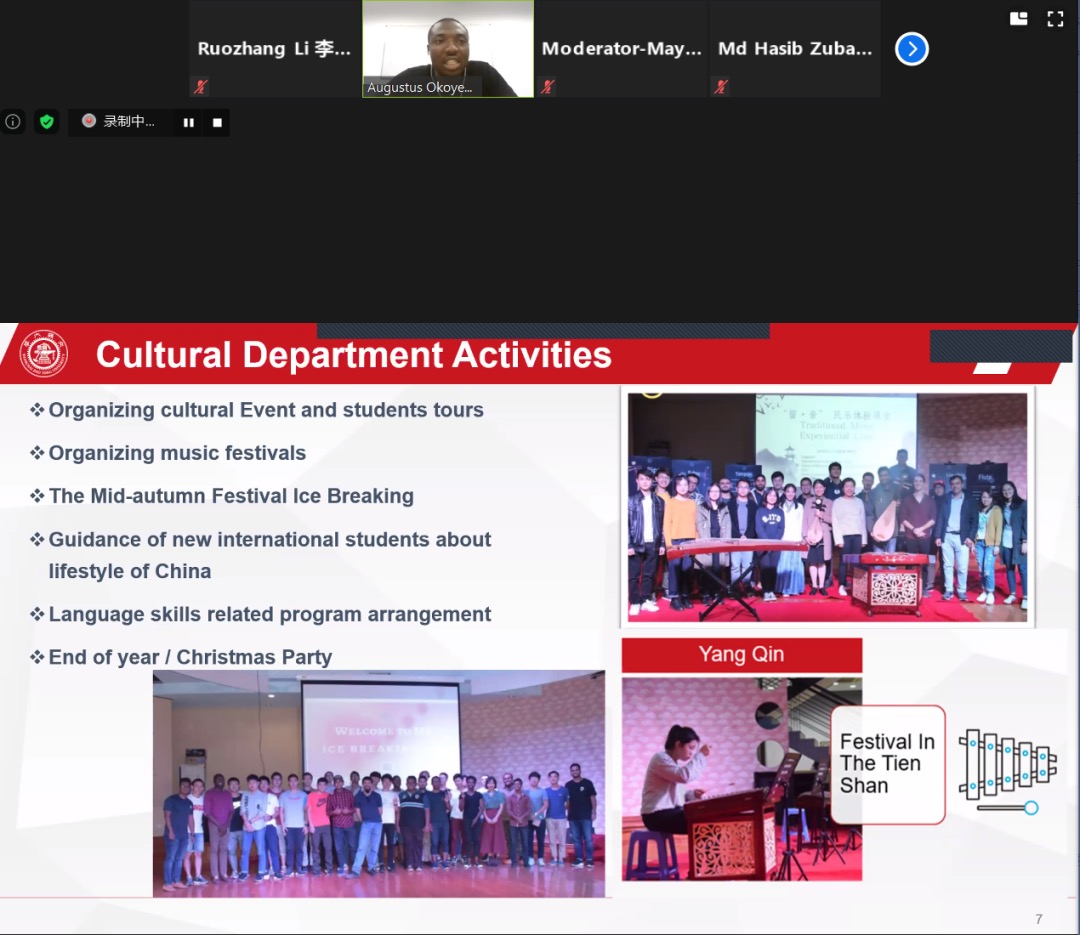Stop the meeting recording
Screen dimensions: 1080x935
point(217,123)
